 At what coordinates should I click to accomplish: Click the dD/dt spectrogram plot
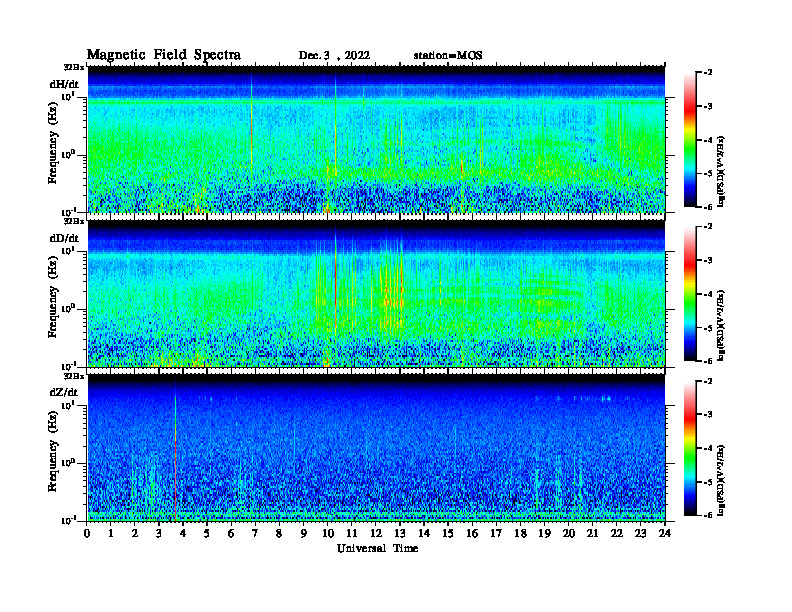pos(376,293)
